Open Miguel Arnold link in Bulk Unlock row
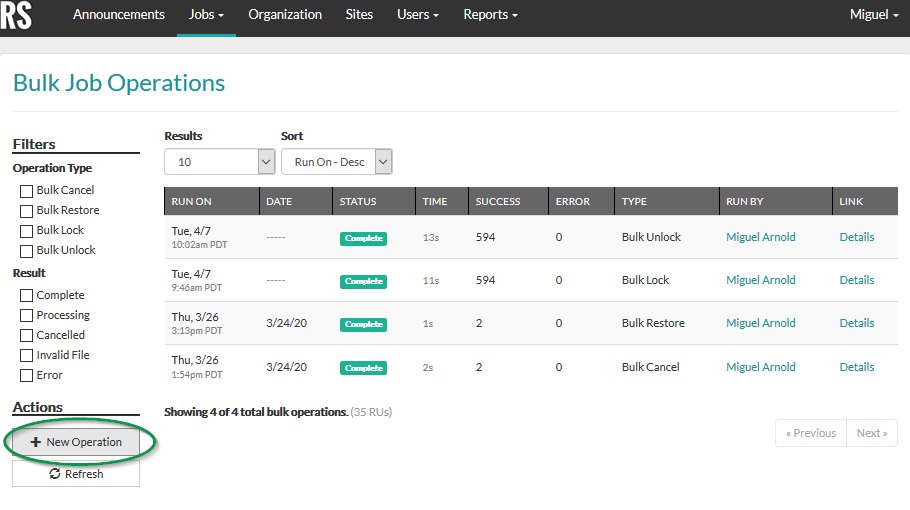910x510 pixels. pyautogui.click(x=761, y=237)
